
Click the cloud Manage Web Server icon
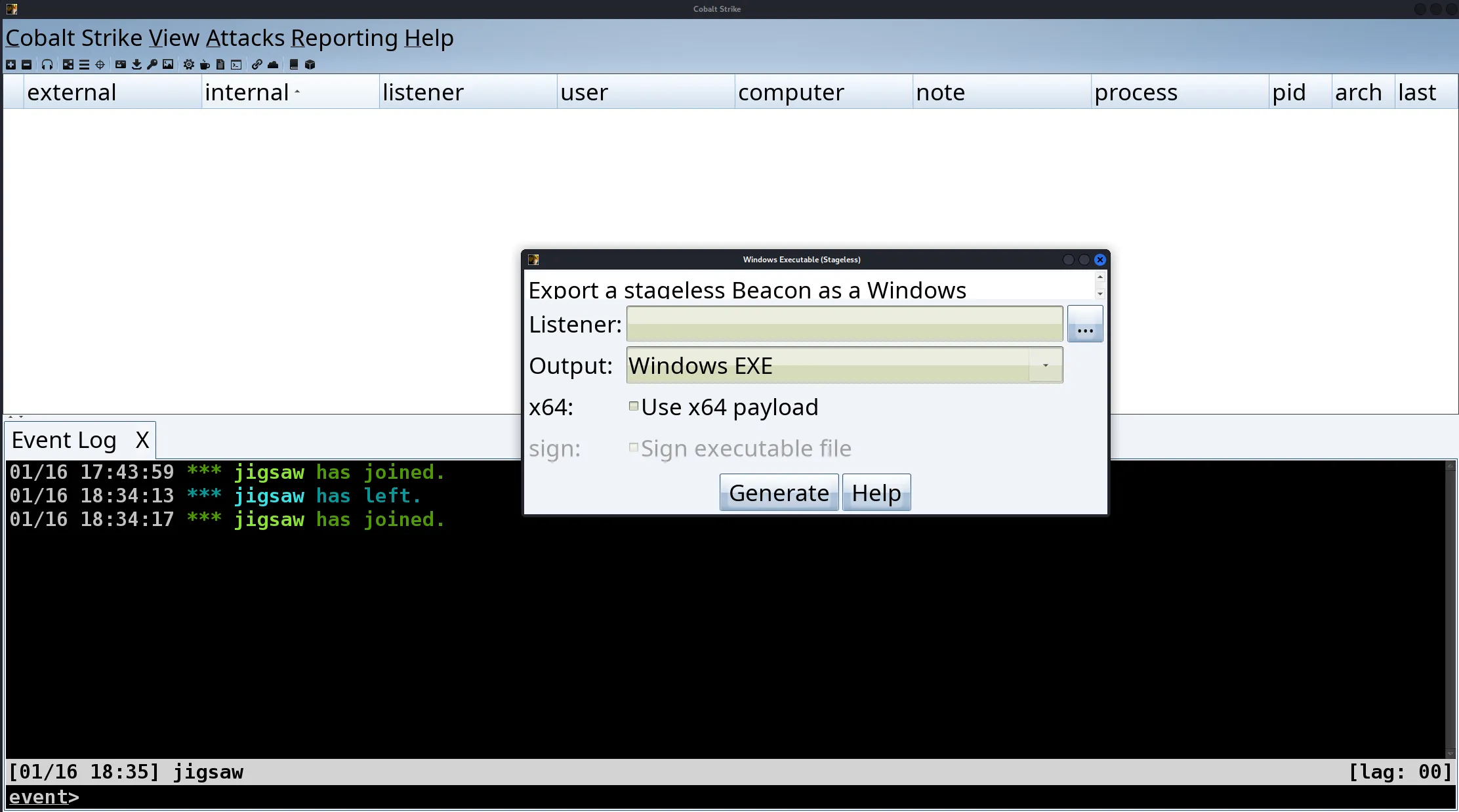[273, 64]
